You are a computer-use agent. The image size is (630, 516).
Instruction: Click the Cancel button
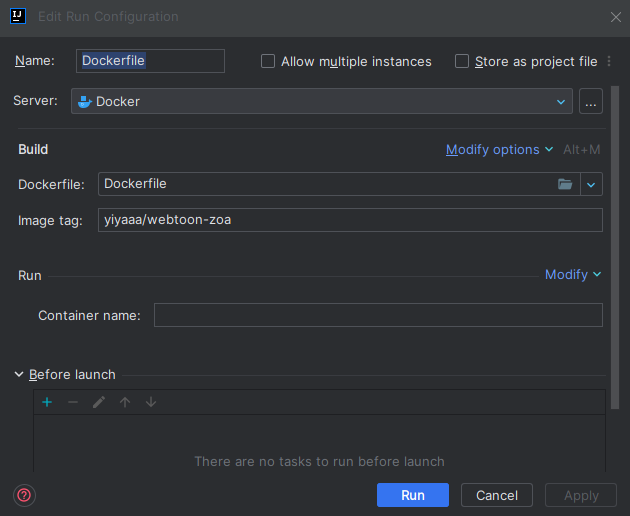point(497,495)
